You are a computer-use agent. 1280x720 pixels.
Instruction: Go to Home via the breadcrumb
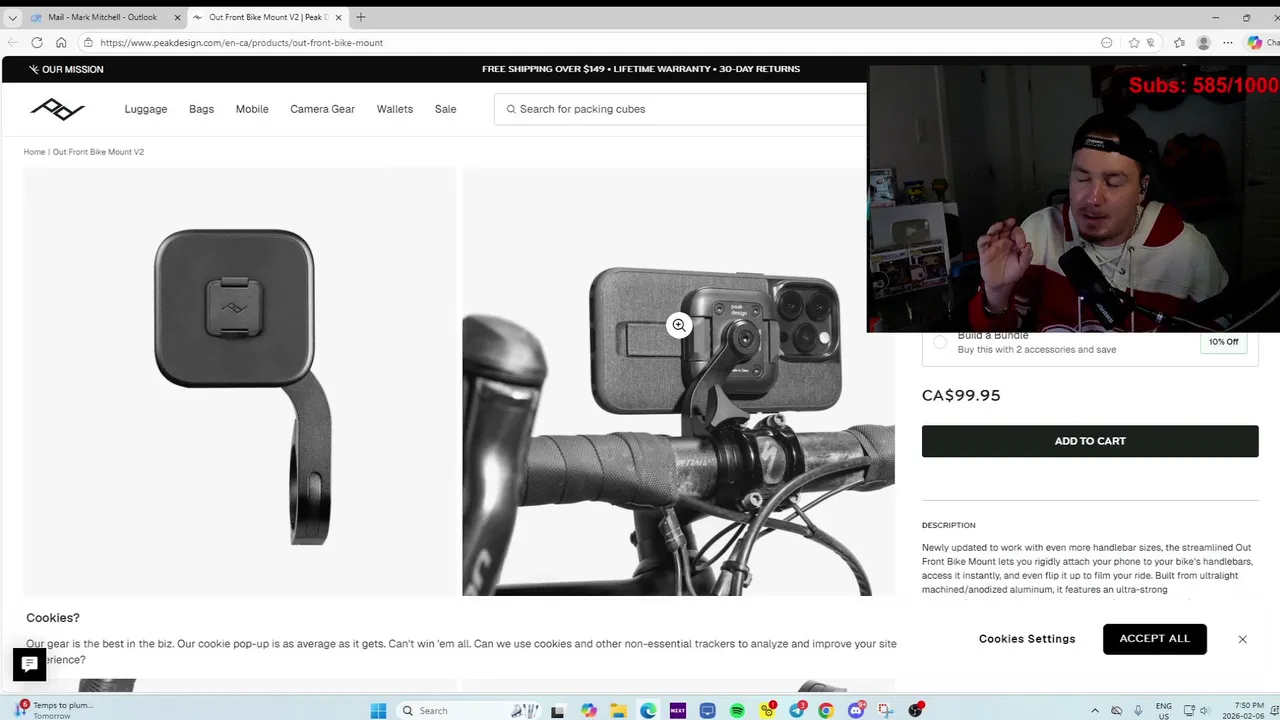(34, 152)
